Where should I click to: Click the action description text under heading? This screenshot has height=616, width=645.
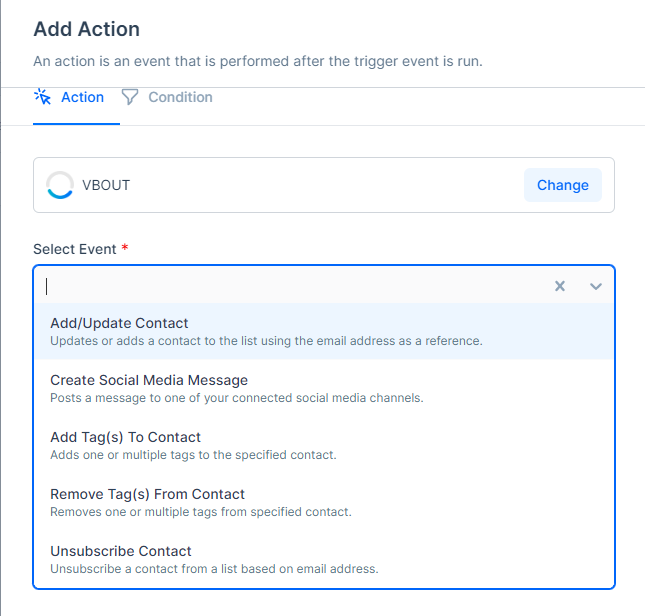[x=258, y=61]
